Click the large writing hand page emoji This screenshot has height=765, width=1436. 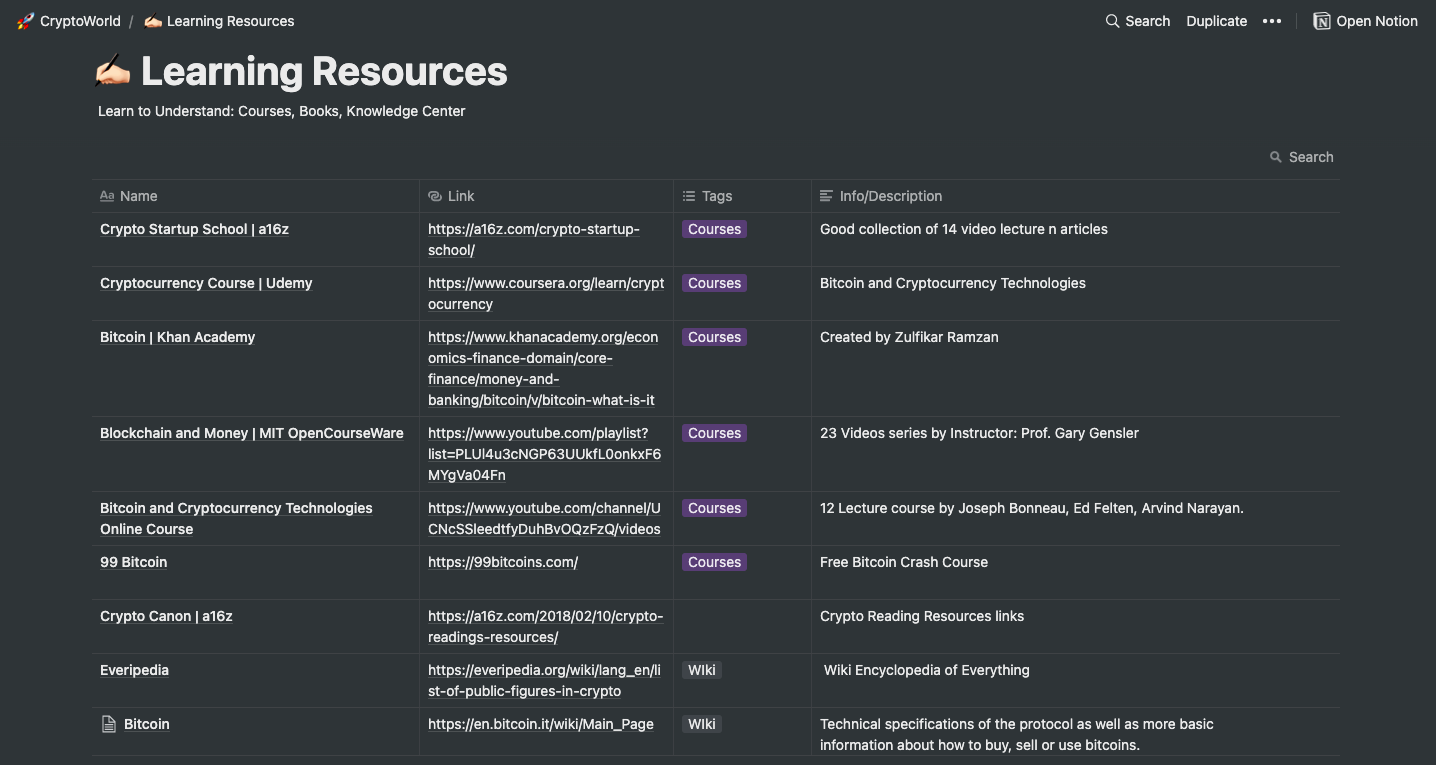[113, 72]
